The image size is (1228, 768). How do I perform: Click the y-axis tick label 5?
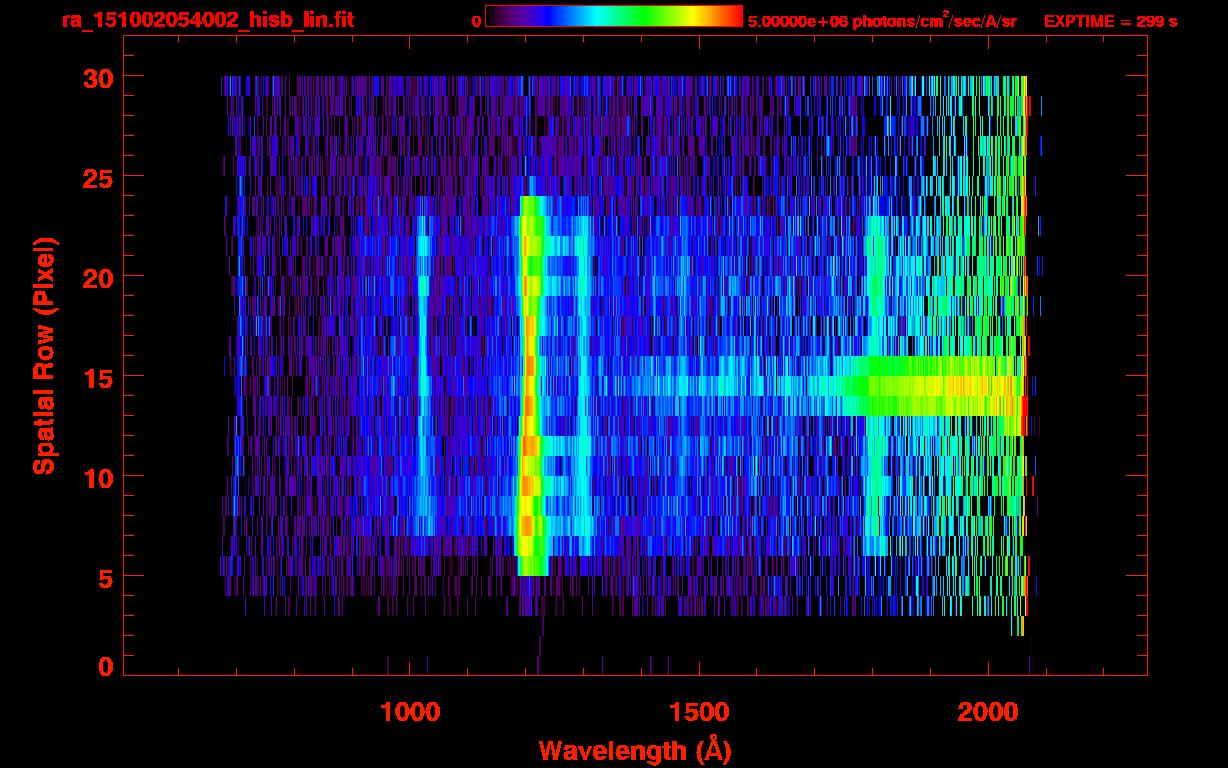[x=106, y=577]
